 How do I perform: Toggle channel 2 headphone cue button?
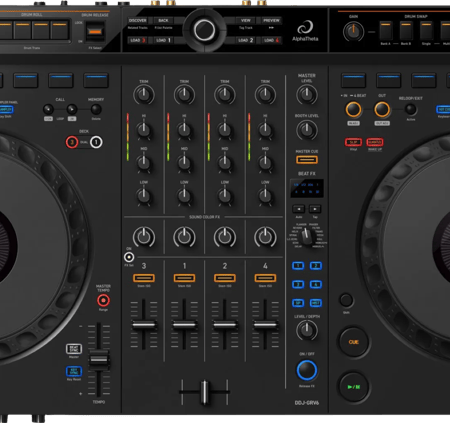(225, 278)
